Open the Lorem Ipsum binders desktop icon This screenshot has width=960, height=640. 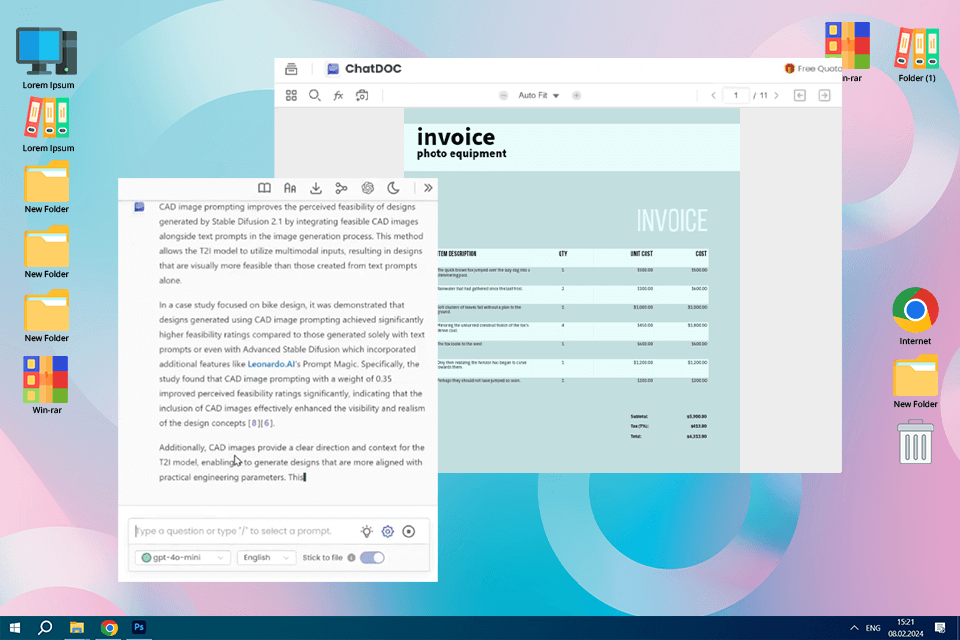pyautogui.click(x=48, y=126)
